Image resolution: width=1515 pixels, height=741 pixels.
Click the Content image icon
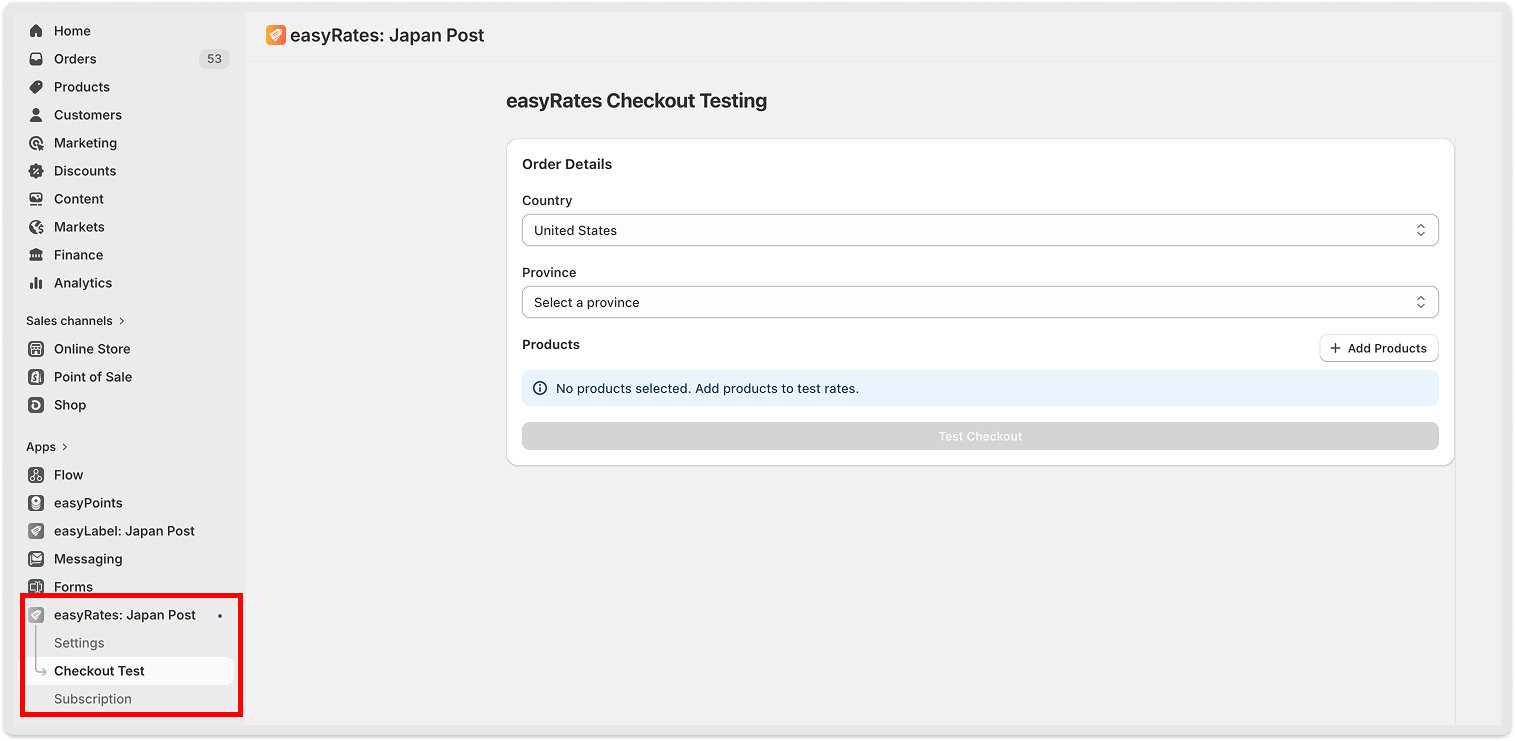(x=36, y=199)
